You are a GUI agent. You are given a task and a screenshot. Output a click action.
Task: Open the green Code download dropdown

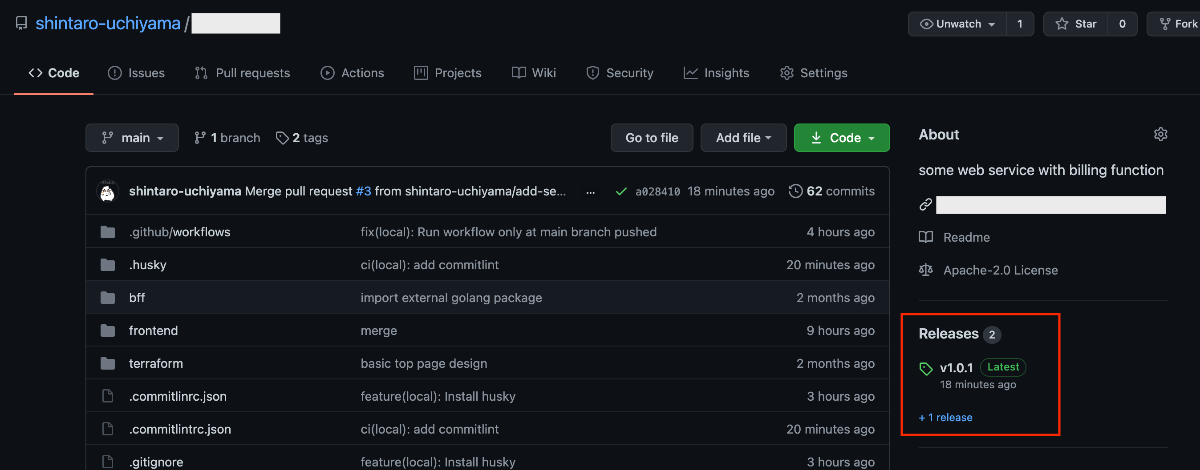click(842, 138)
